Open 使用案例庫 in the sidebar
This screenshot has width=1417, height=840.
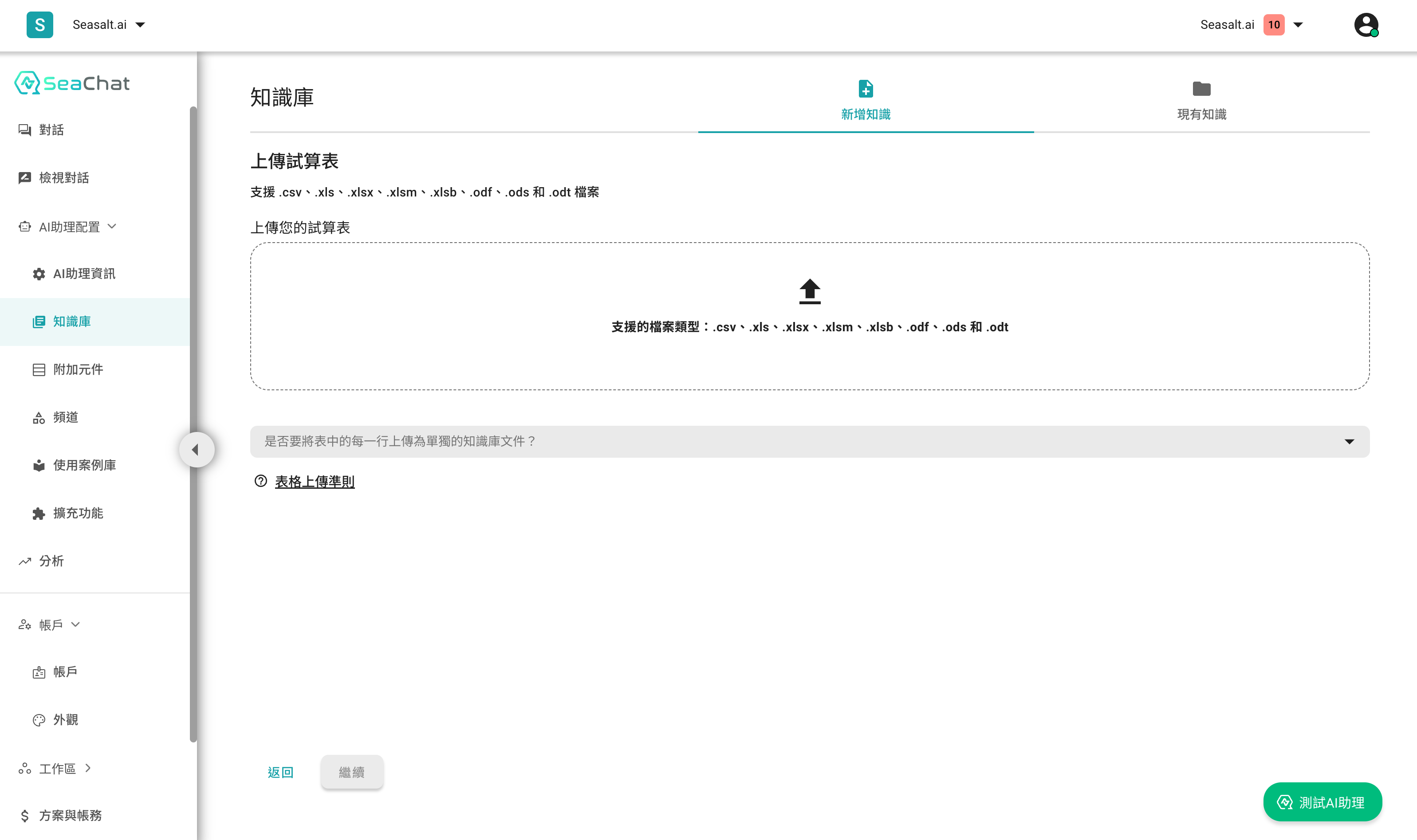point(95,465)
